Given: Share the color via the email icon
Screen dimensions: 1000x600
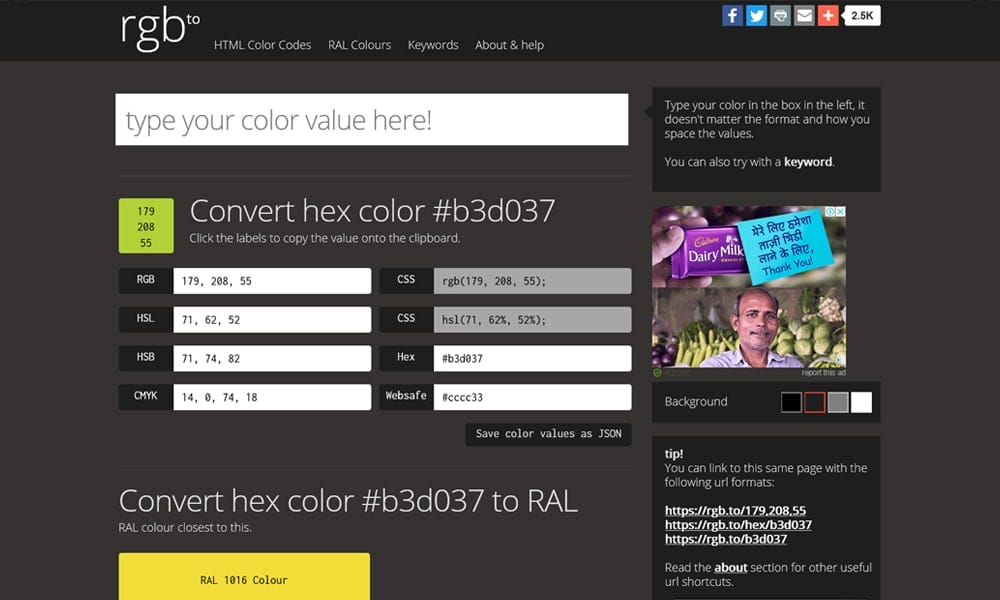Looking at the screenshot, I should pos(803,15).
